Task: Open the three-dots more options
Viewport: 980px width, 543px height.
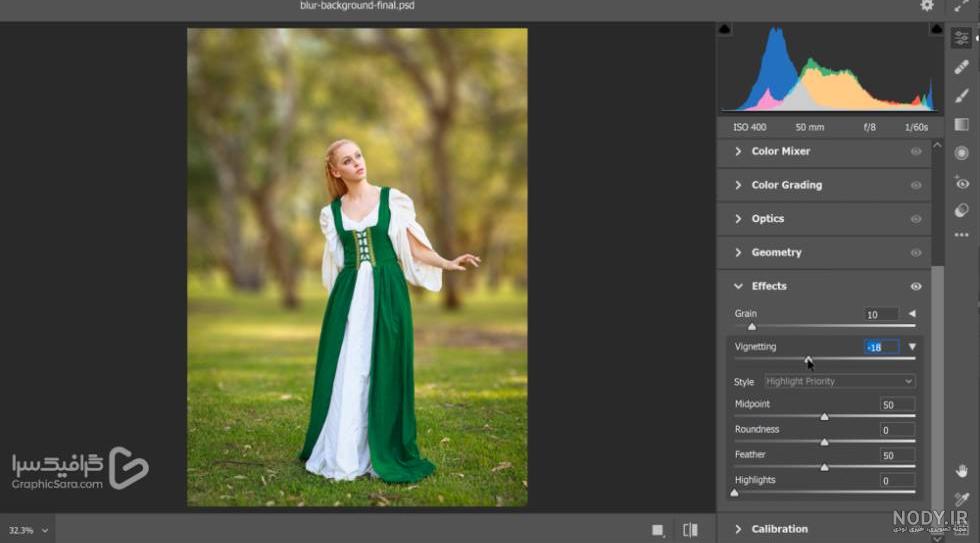Action: tap(961, 235)
